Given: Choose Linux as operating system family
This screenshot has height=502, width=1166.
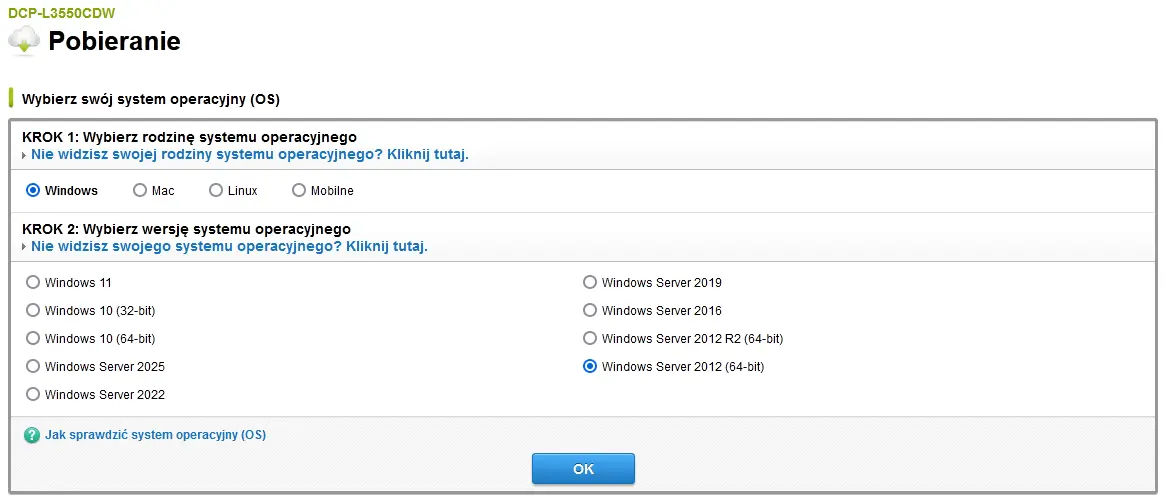Looking at the screenshot, I should [216, 190].
